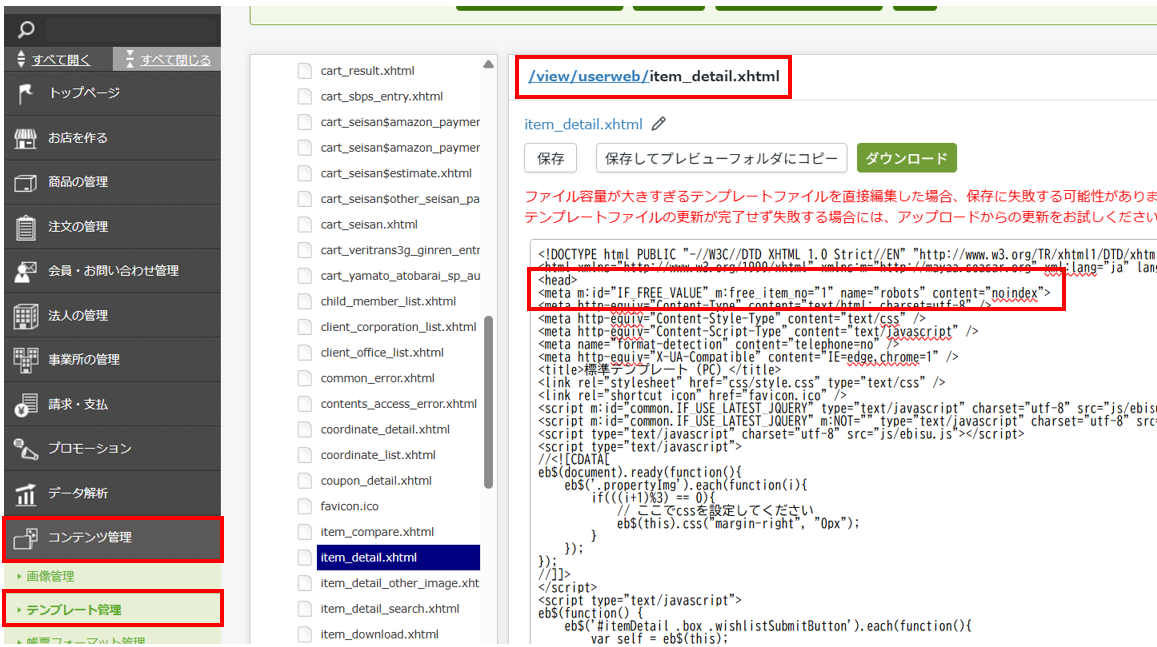Open the お店を作る menu
This screenshot has width=1157, height=647.
tap(112, 138)
